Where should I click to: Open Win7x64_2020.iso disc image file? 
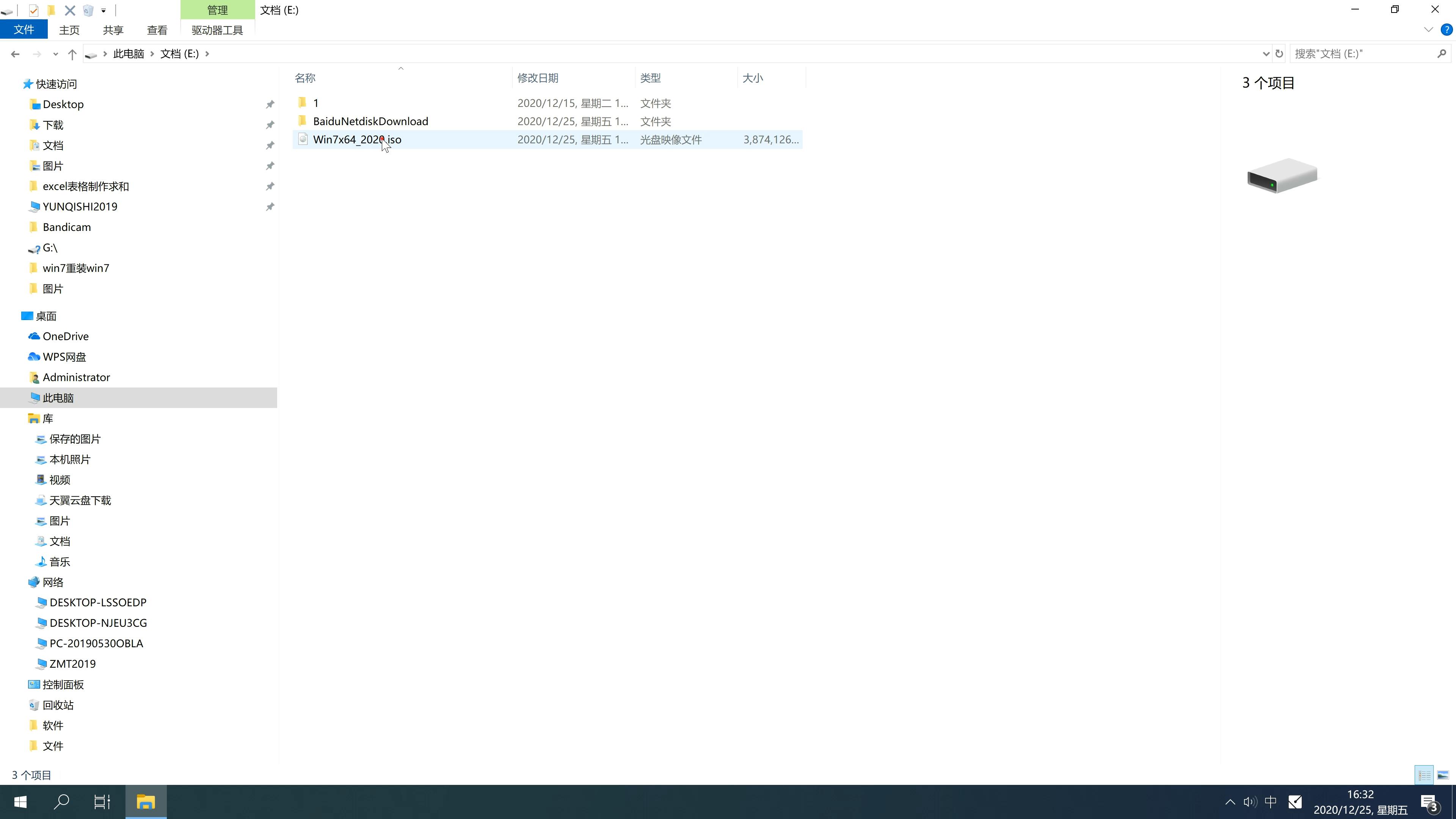point(357,139)
